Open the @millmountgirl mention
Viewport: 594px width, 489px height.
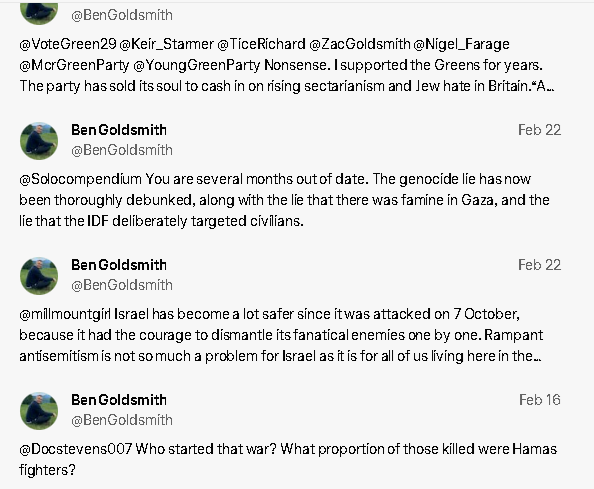[x=65, y=314]
